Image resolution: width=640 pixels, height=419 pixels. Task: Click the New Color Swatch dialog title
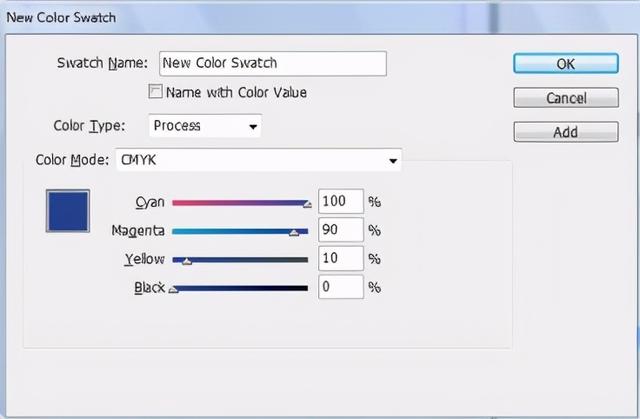click(x=61, y=18)
